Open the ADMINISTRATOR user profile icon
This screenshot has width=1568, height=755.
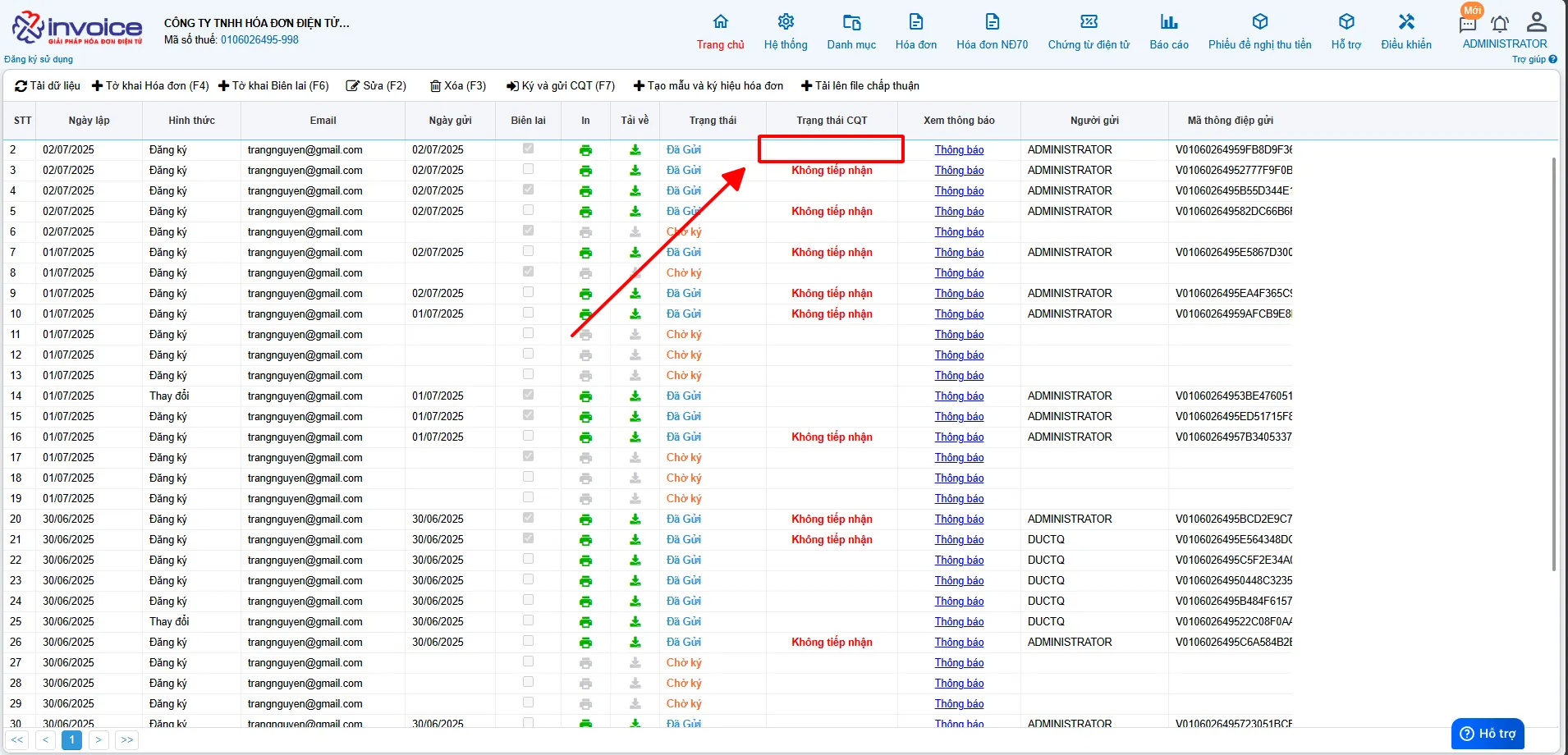click(x=1537, y=21)
